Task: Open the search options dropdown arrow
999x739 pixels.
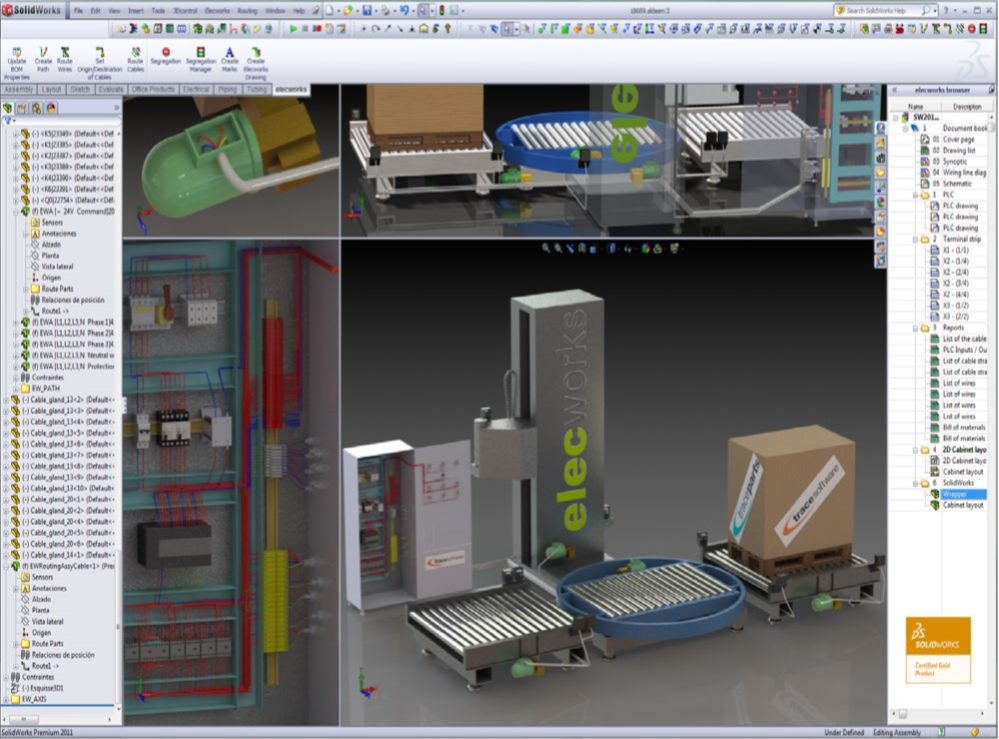Action: point(935,11)
